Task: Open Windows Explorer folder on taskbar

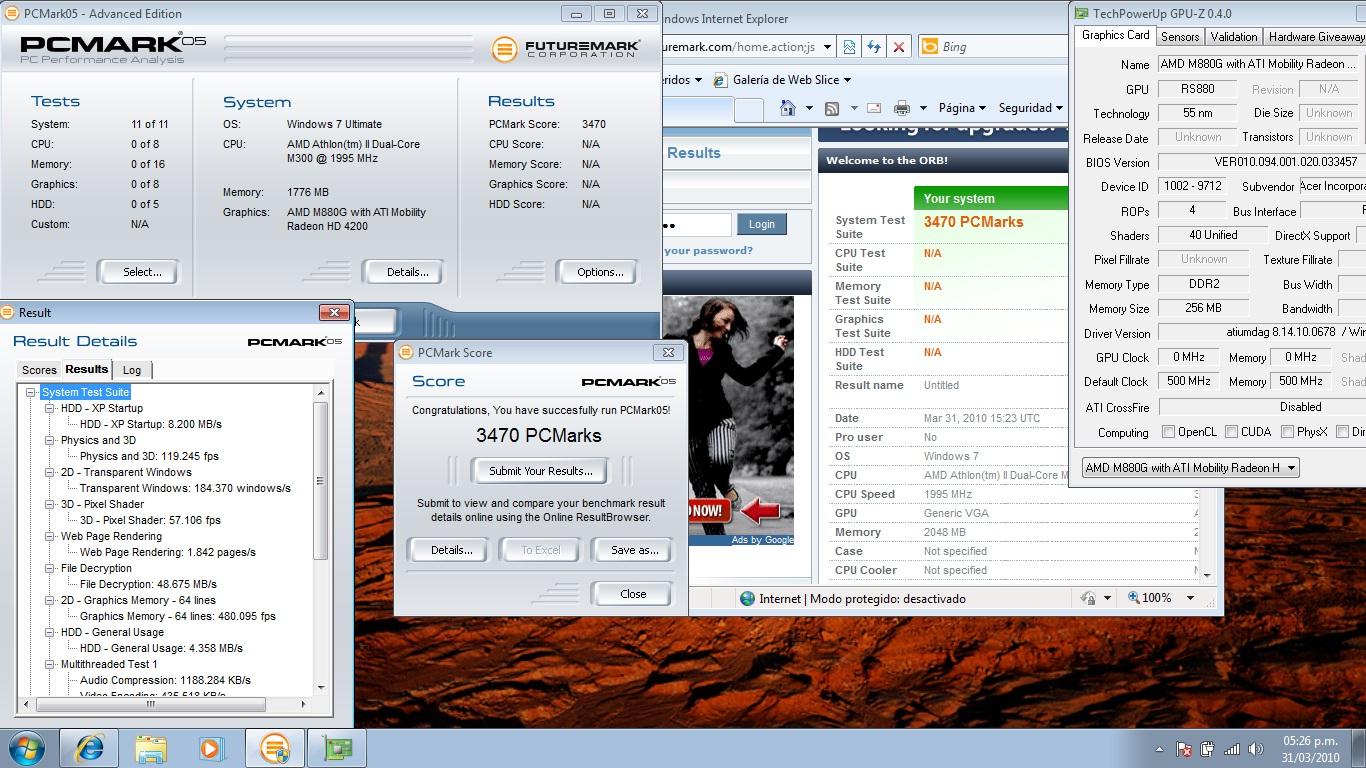Action: pyautogui.click(x=151, y=748)
